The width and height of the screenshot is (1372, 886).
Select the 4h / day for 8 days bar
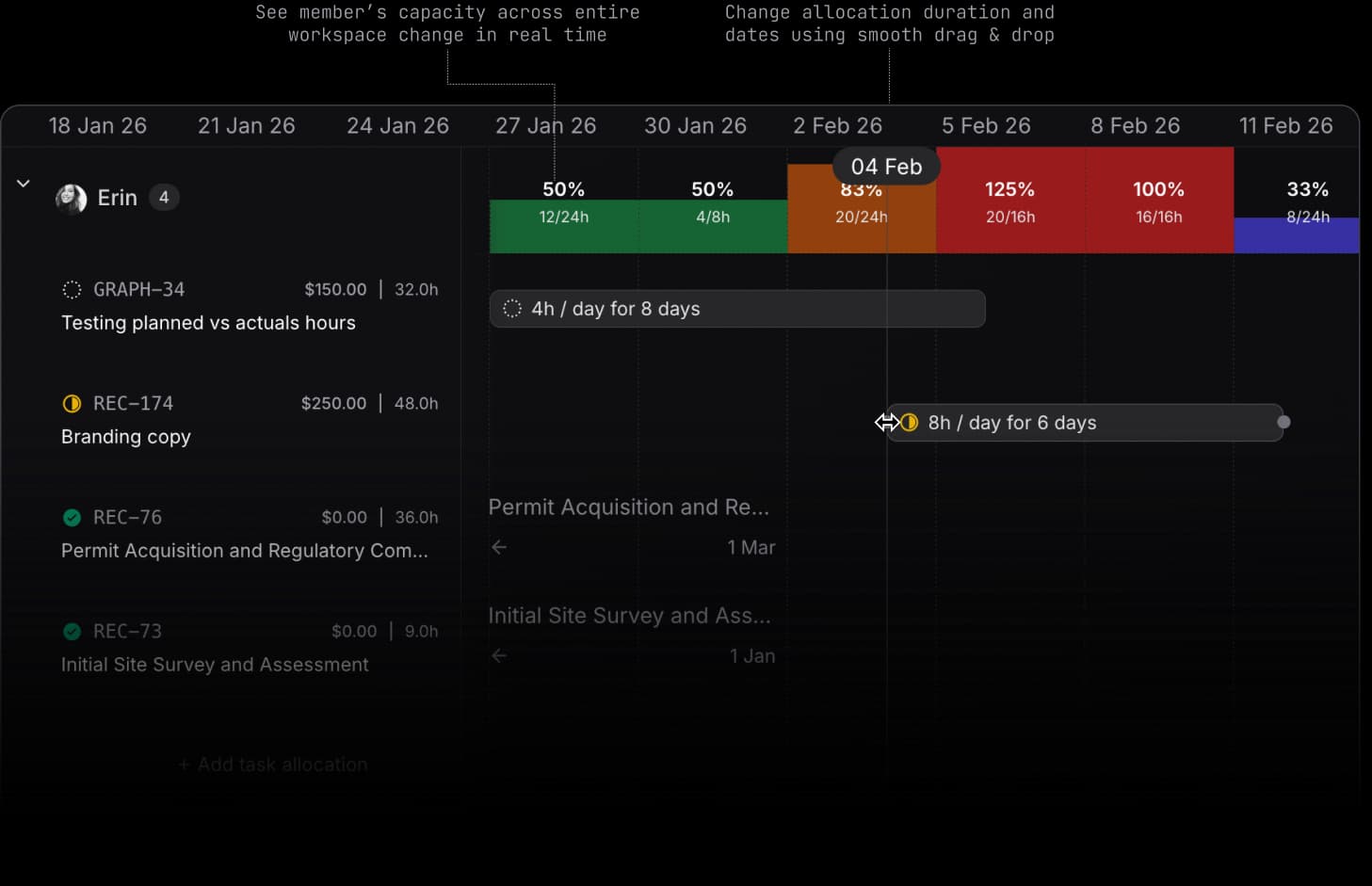pos(737,309)
